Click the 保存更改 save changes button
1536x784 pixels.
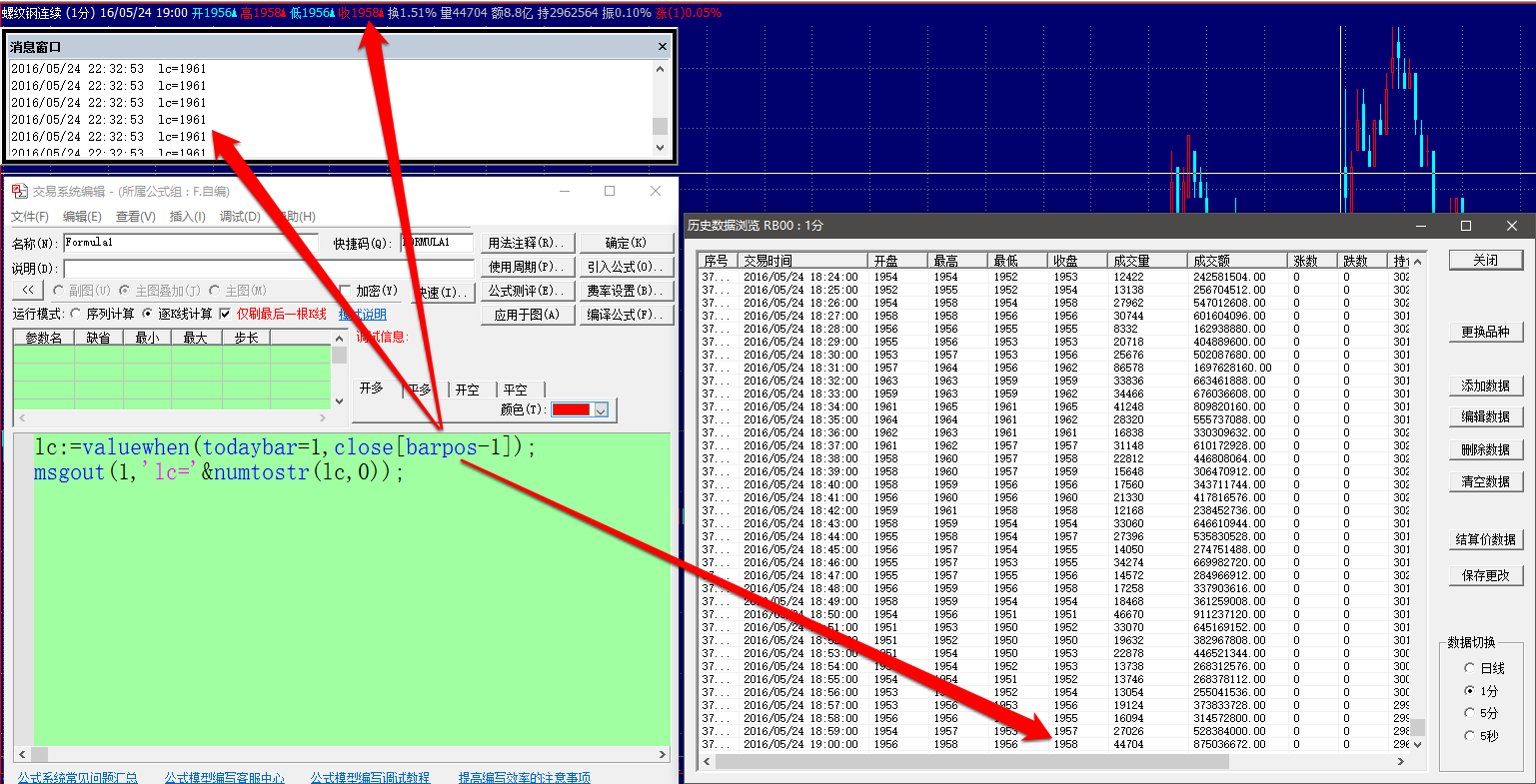1486,575
